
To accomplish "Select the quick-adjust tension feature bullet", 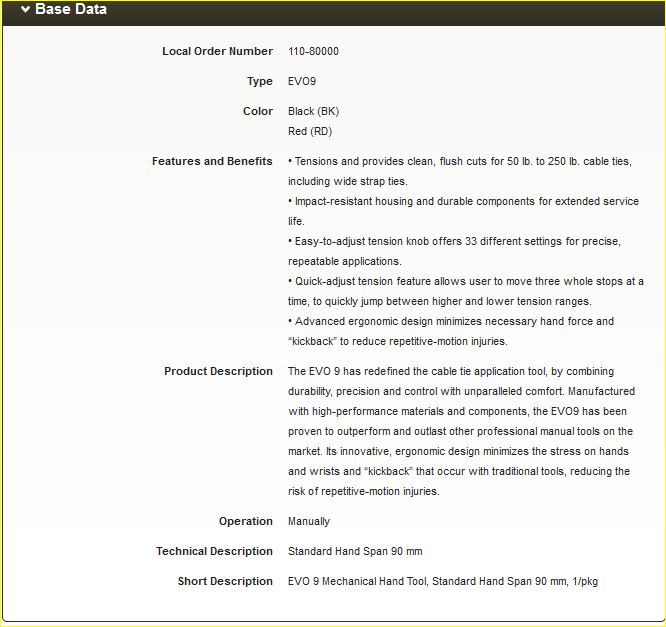I will (465, 291).
